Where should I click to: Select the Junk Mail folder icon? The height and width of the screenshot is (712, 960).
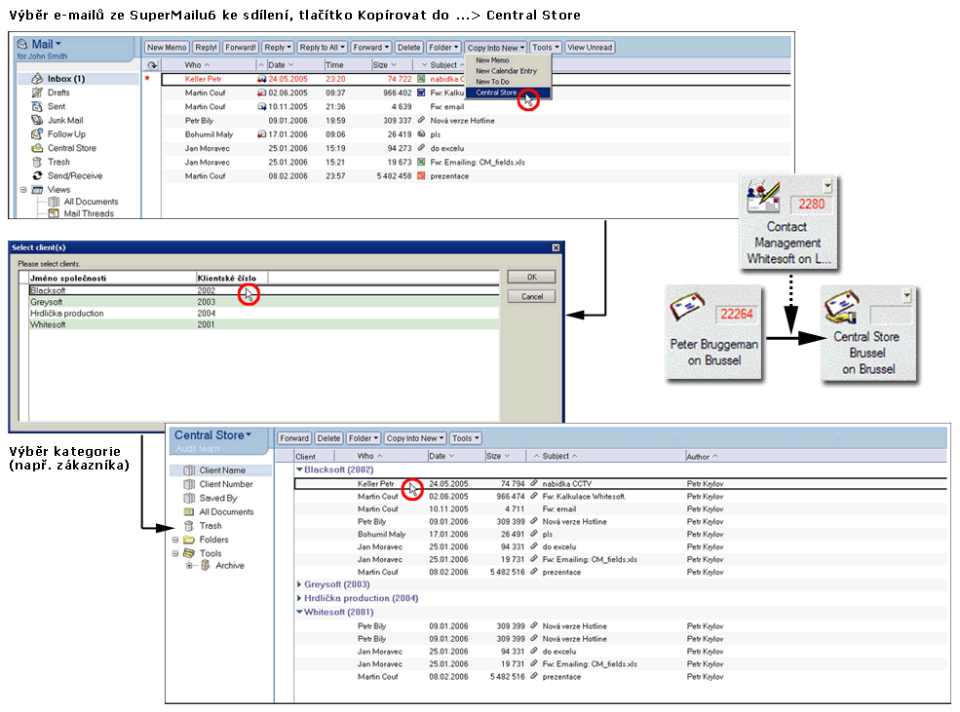tap(37, 120)
